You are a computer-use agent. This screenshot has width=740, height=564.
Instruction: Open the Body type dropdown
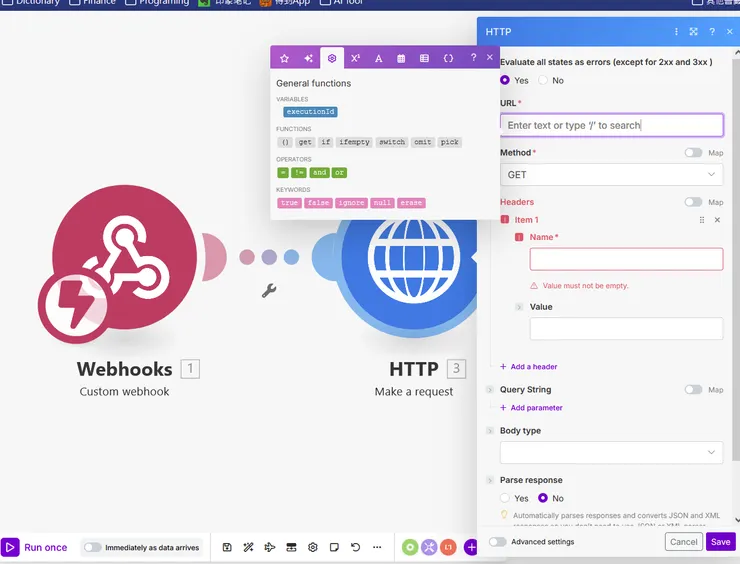(x=612, y=453)
